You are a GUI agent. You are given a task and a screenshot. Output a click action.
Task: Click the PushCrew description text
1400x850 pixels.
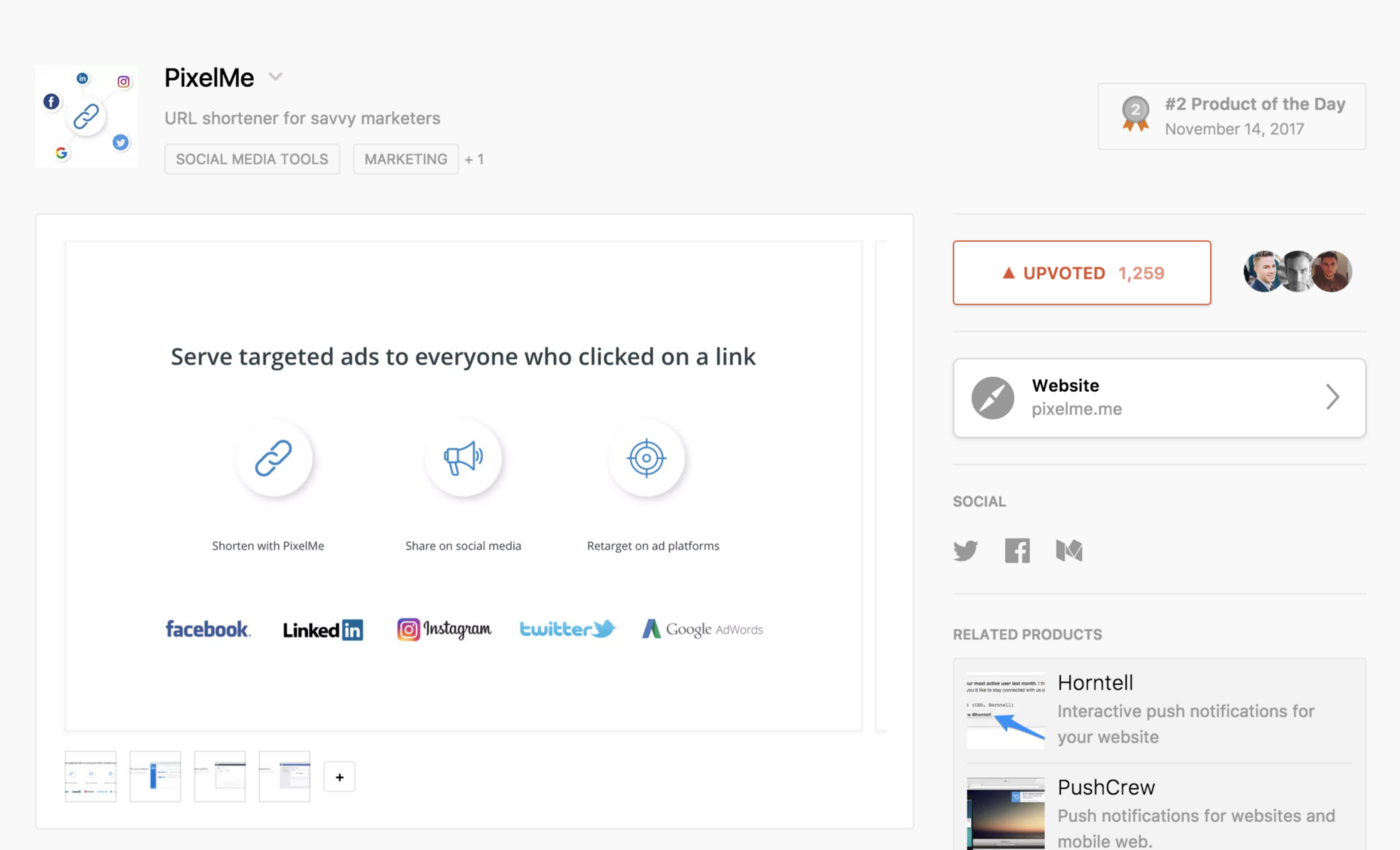[x=1196, y=828]
